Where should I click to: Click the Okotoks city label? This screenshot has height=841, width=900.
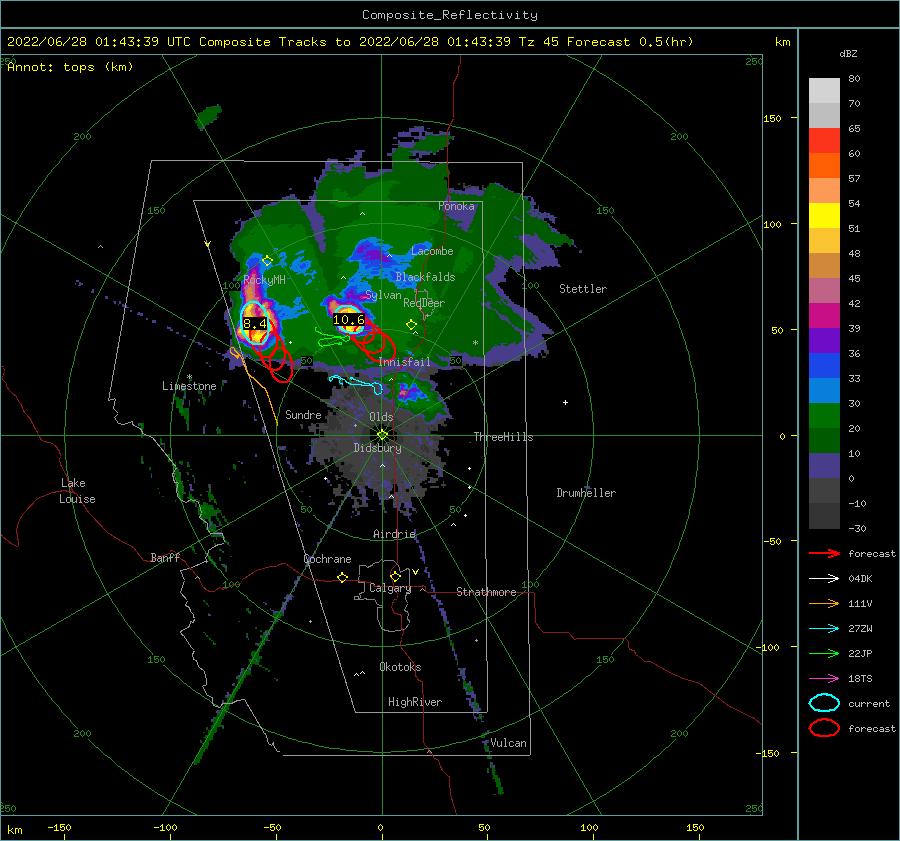point(400,666)
